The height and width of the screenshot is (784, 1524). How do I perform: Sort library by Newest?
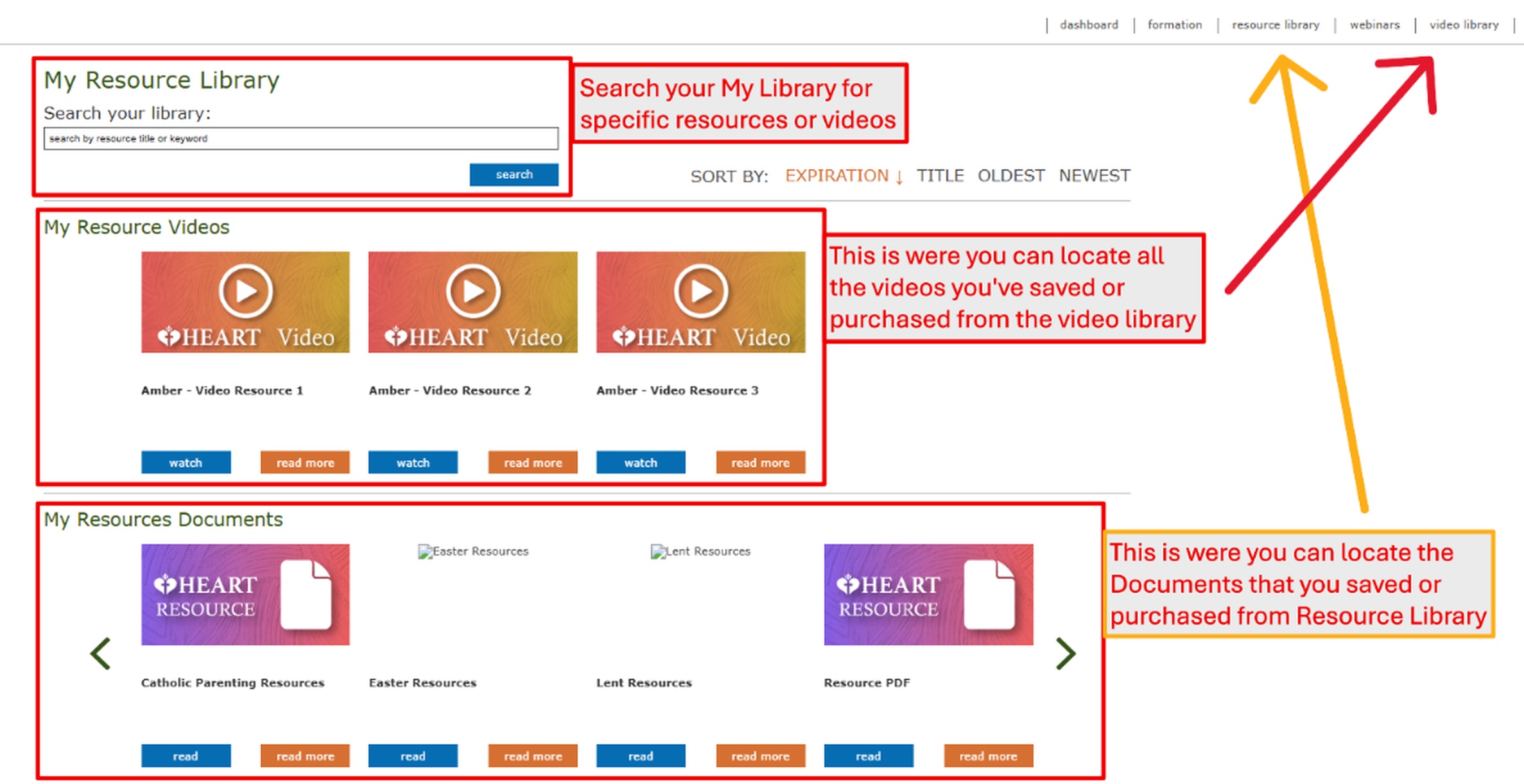pyautogui.click(x=1095, y=176)
